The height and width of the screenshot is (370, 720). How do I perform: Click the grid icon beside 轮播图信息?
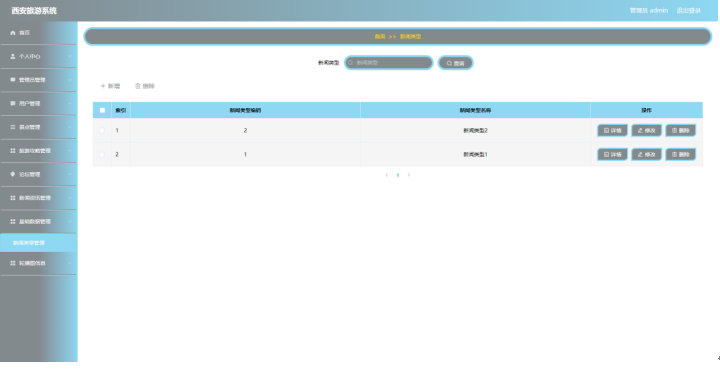coord(13,263)
